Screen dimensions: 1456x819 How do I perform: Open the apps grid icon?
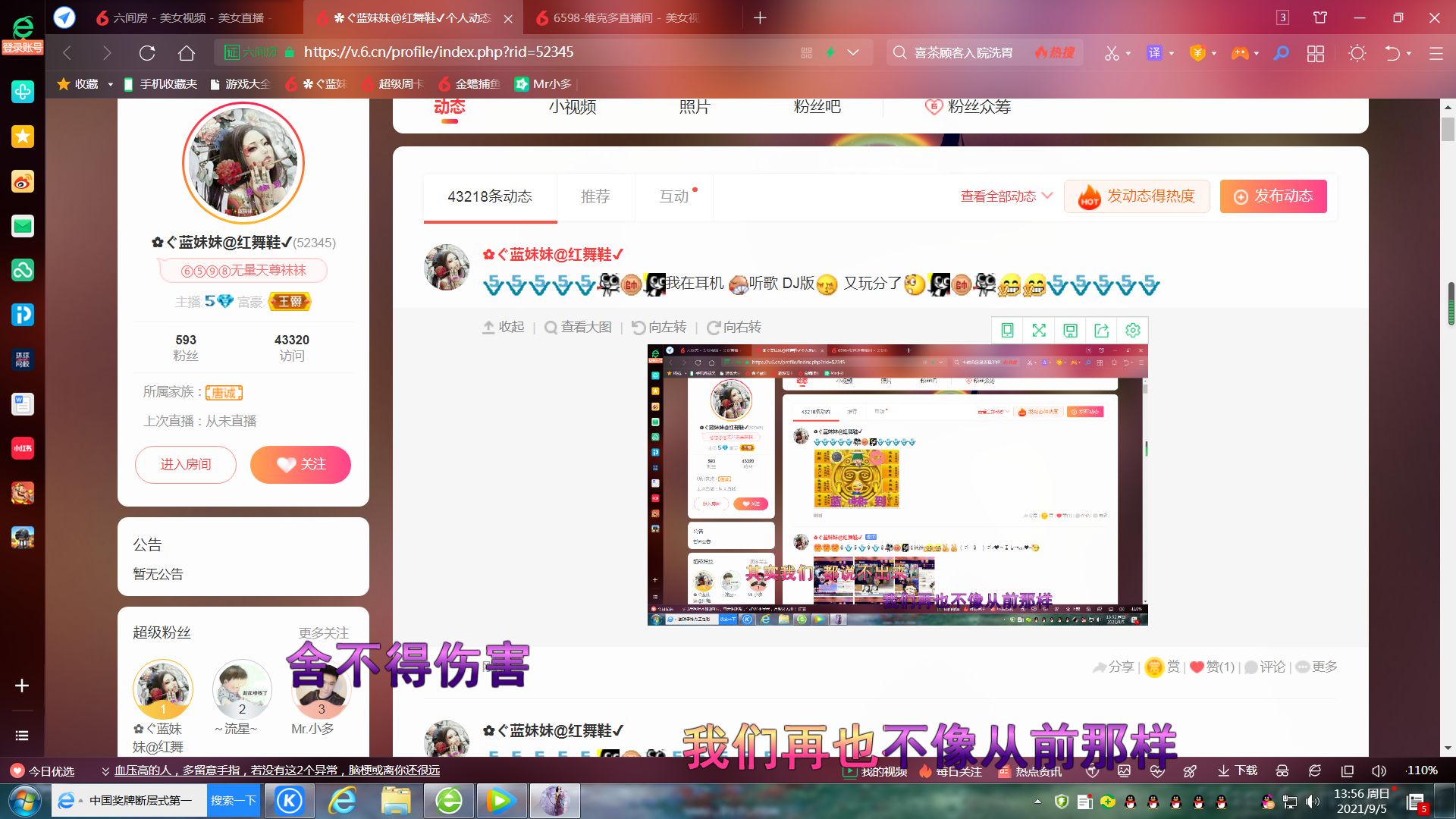(x=1316, y=53)
